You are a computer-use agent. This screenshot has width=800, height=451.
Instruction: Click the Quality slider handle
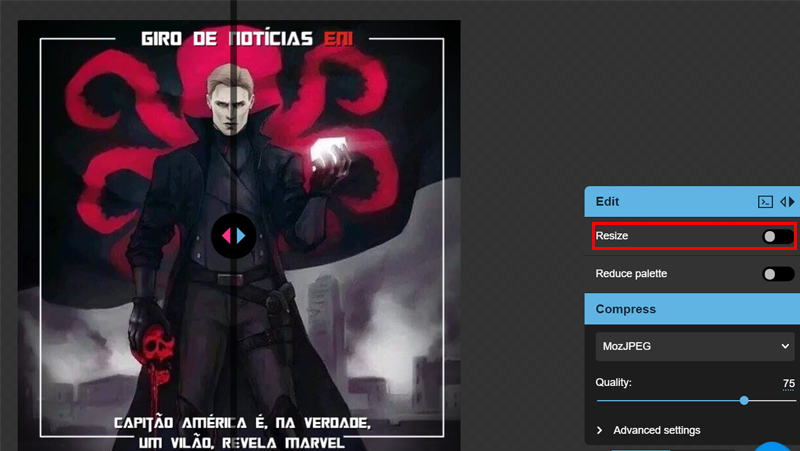click(744, 400)
